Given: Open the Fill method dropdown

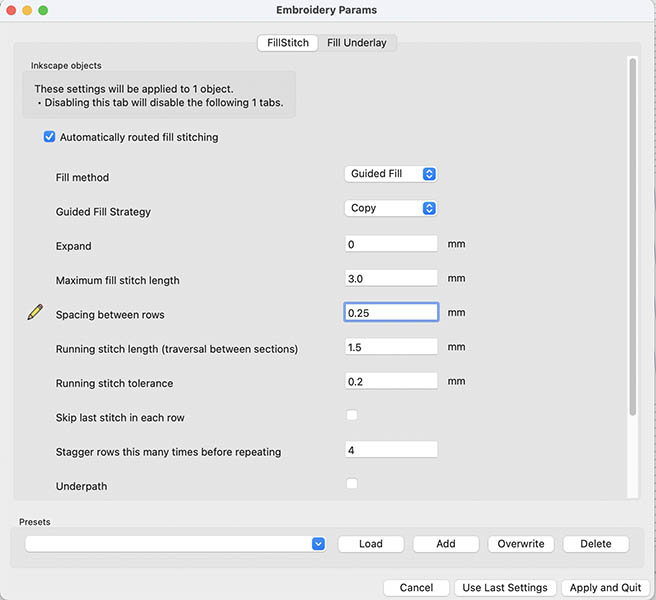Looking at the screenshot, I should pos(390,174).
